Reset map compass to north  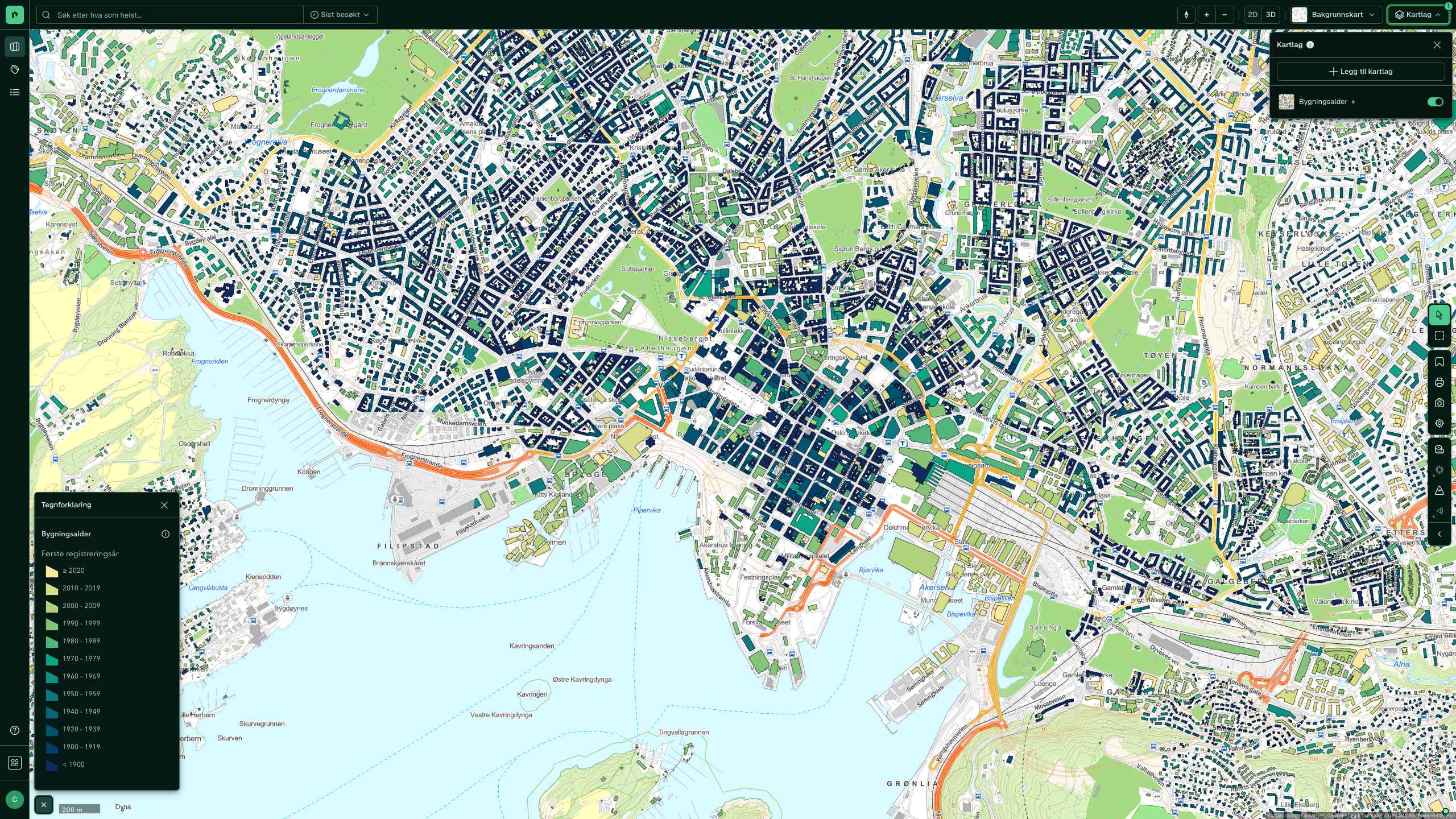pos(1186,15)
